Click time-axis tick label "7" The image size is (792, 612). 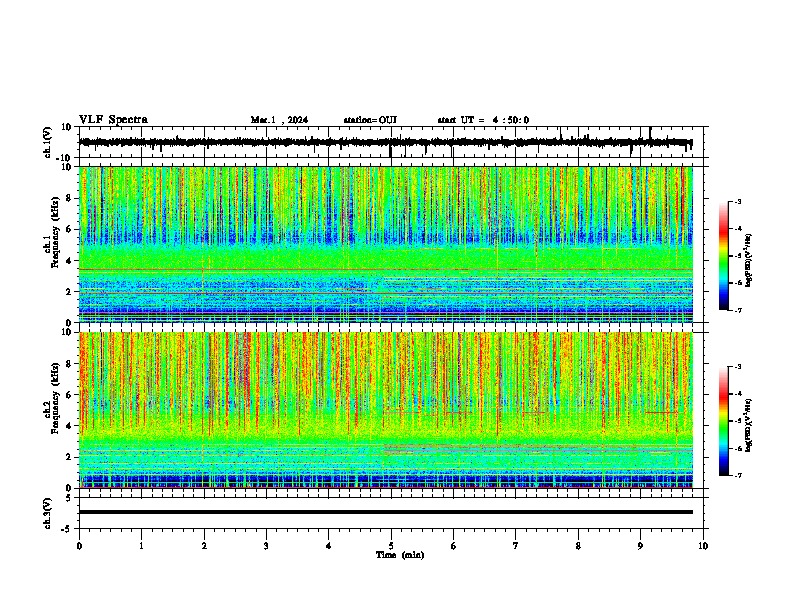(x=516, y=546)
